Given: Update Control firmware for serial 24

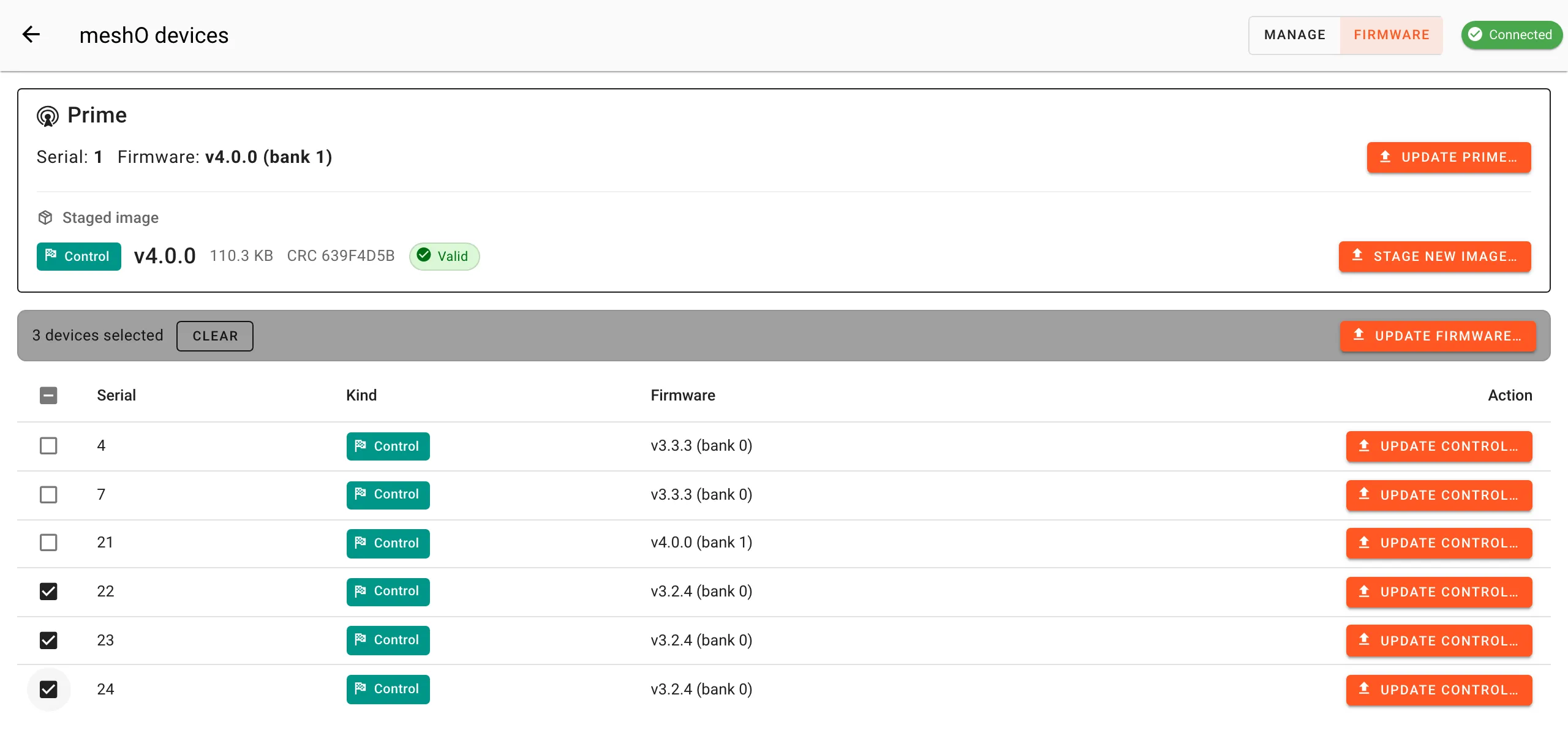Looking at the screenshot, I should point(1439,690).
